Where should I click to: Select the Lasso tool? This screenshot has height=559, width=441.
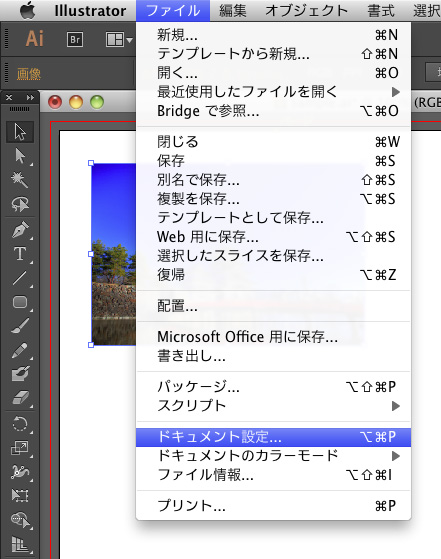pos(20,204)
